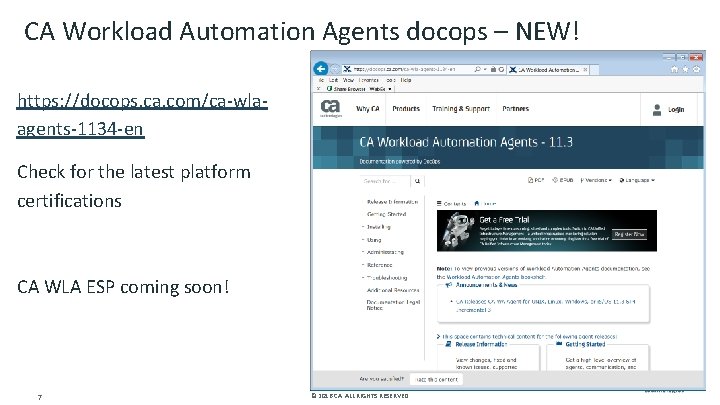Click the lock icon in address bar
Image resolution: width=720 pixels, height=405 pixels.
493,69
